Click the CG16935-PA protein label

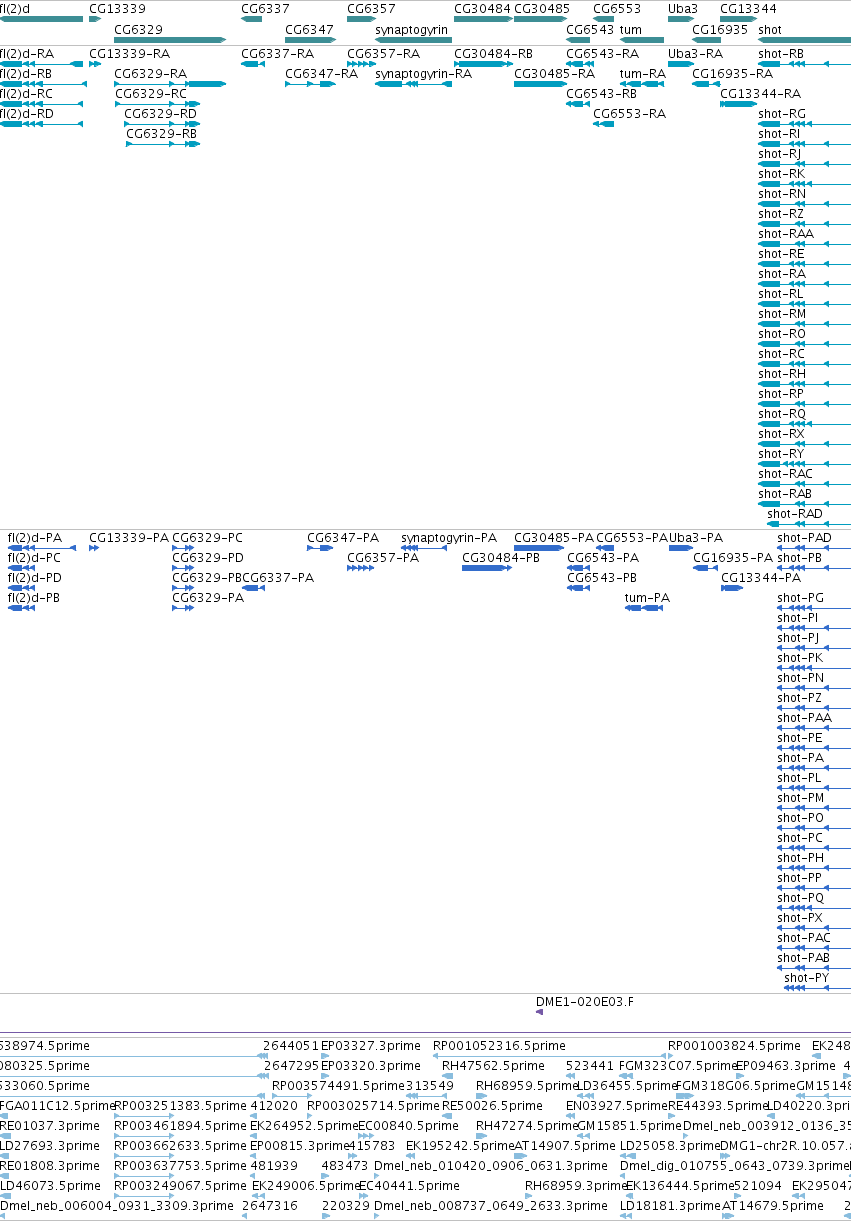point(733,557)
